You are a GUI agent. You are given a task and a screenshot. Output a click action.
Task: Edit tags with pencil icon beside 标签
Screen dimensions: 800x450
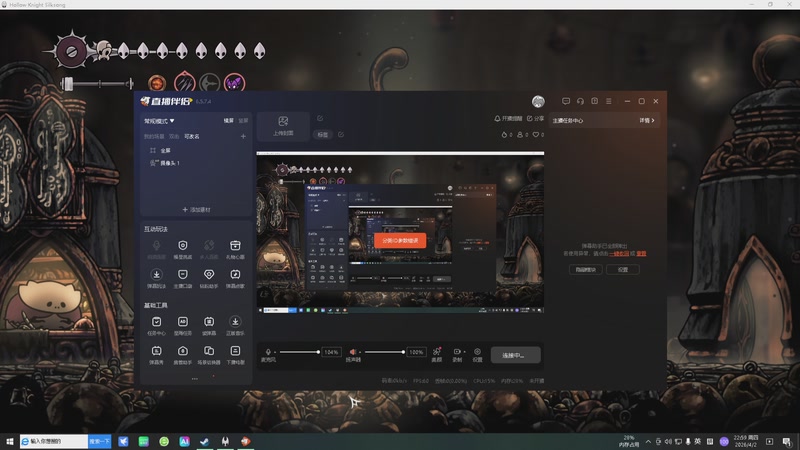tap(341, 135)
